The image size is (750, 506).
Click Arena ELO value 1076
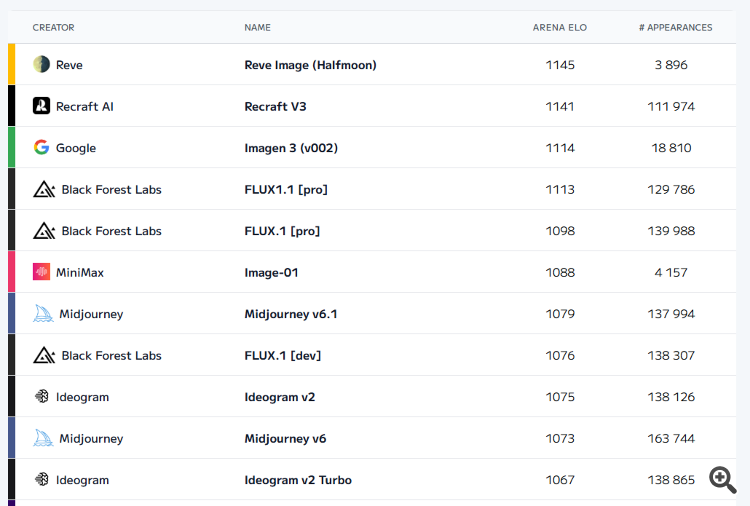coord(560,355)
